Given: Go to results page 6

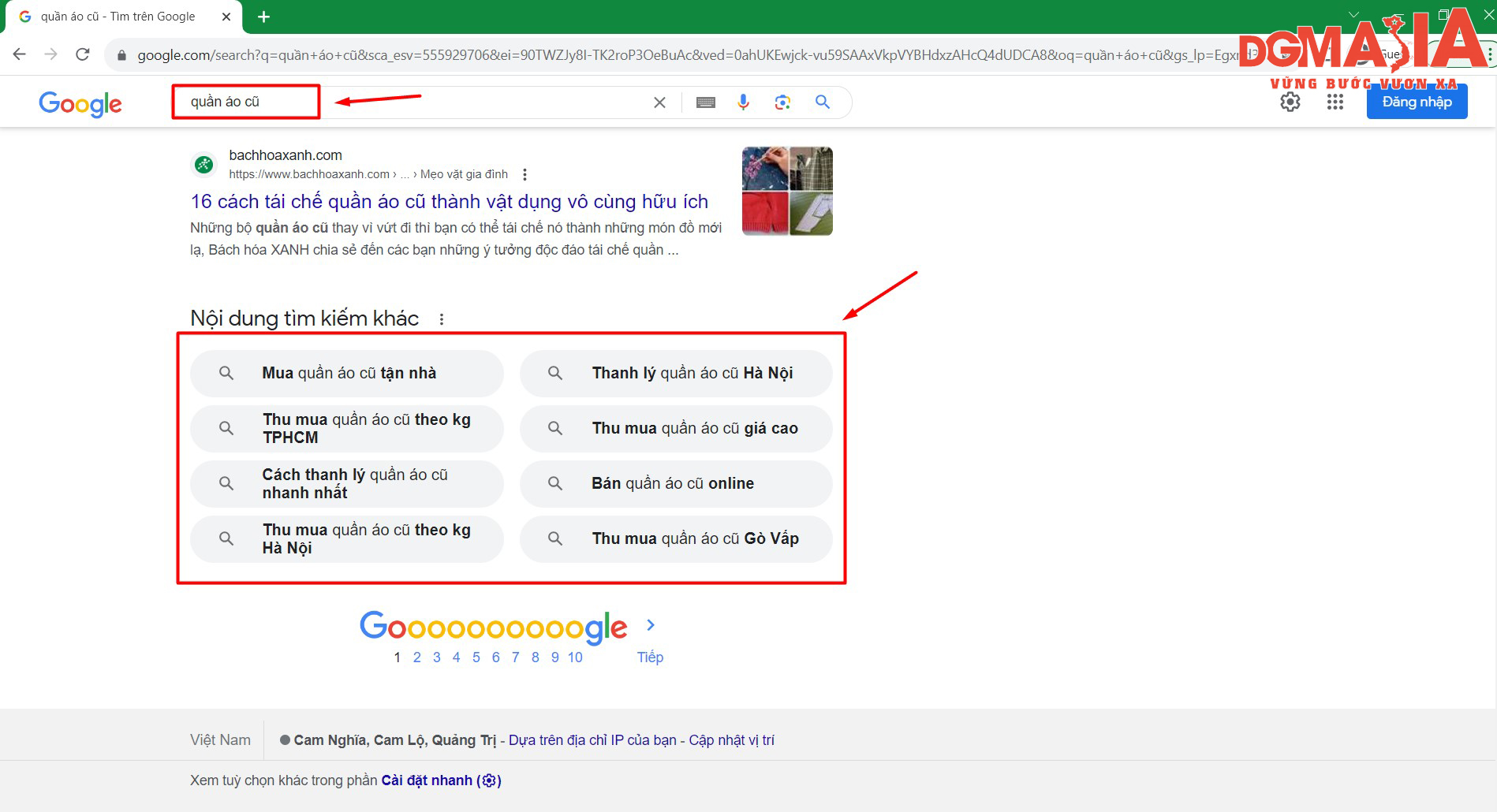Looking at the screenshot, I should [x=496, y=657].
